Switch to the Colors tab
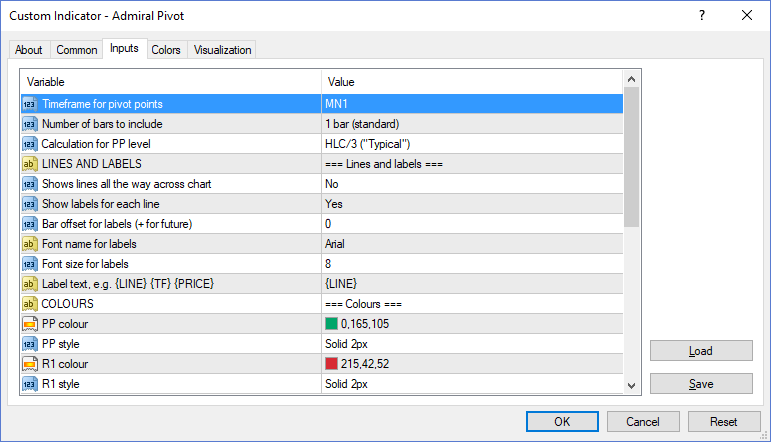The width and height of the screenshot is (771, 442). (x=166, y=50)
